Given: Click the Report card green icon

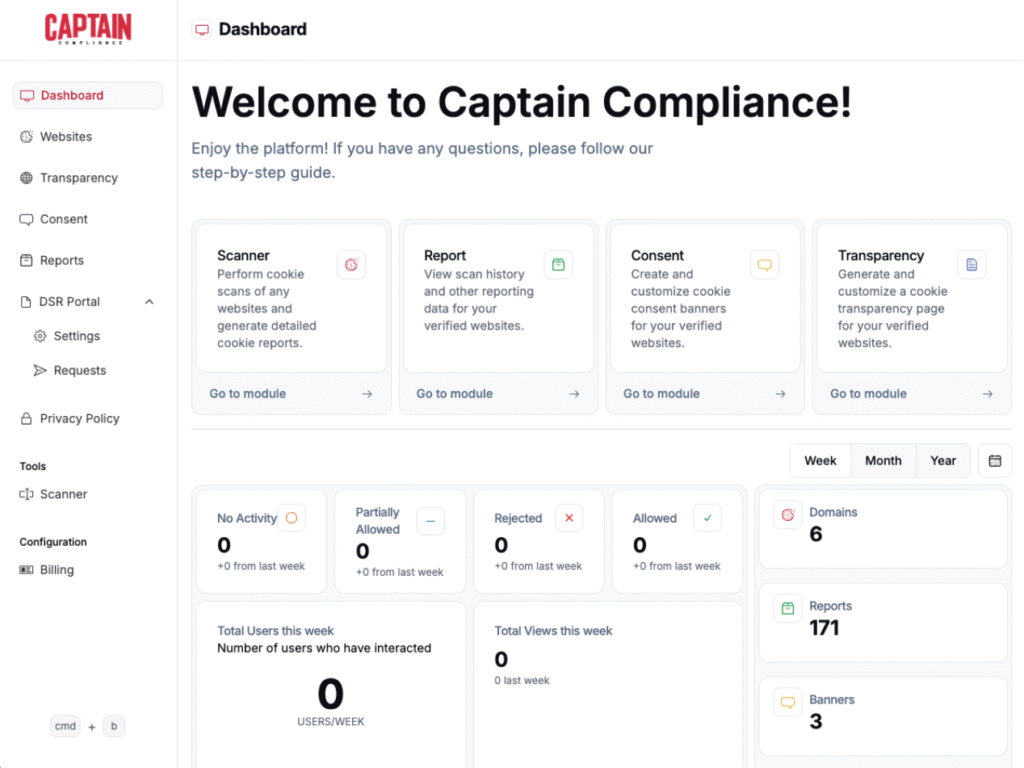Looking at the screenshot, I should pyautogui.click(x=558, y=264).
